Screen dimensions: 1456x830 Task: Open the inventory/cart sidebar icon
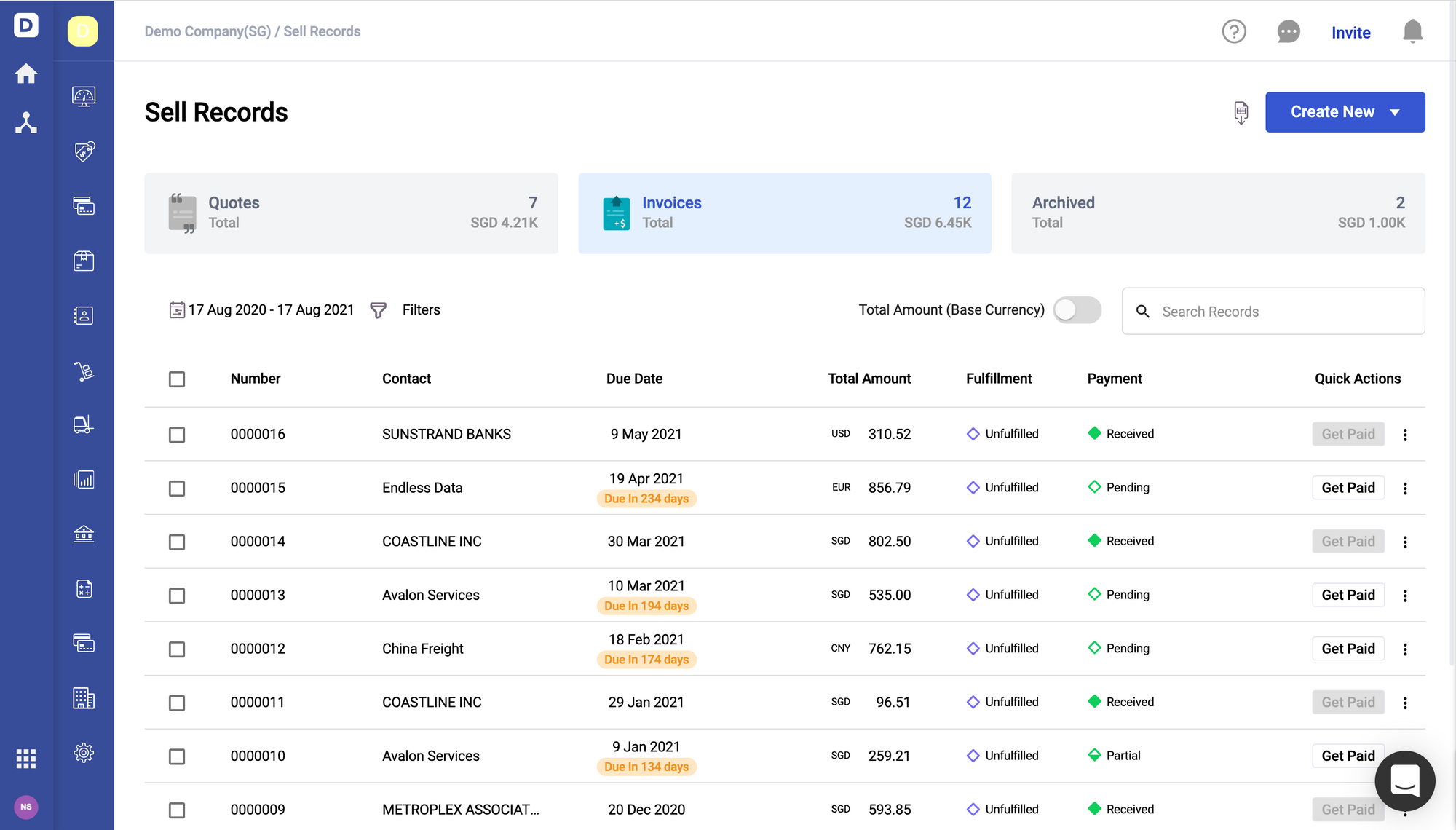point(85,370)
